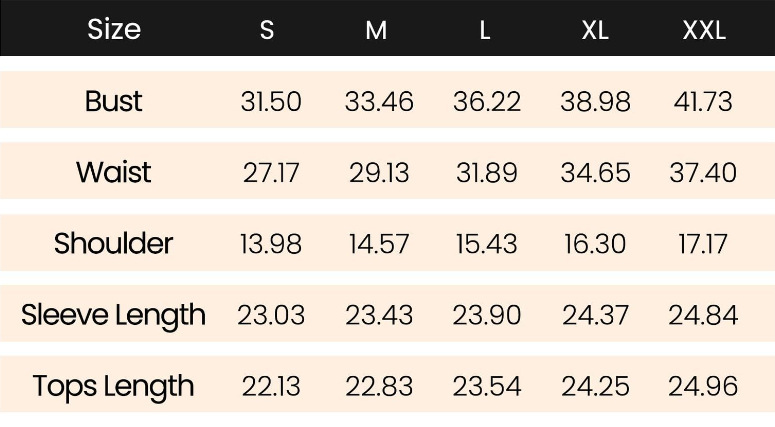The height and width of the screenshot is (427, 775).
Task: Click the Tops Length value 22.83
Action: click(379, 386)
